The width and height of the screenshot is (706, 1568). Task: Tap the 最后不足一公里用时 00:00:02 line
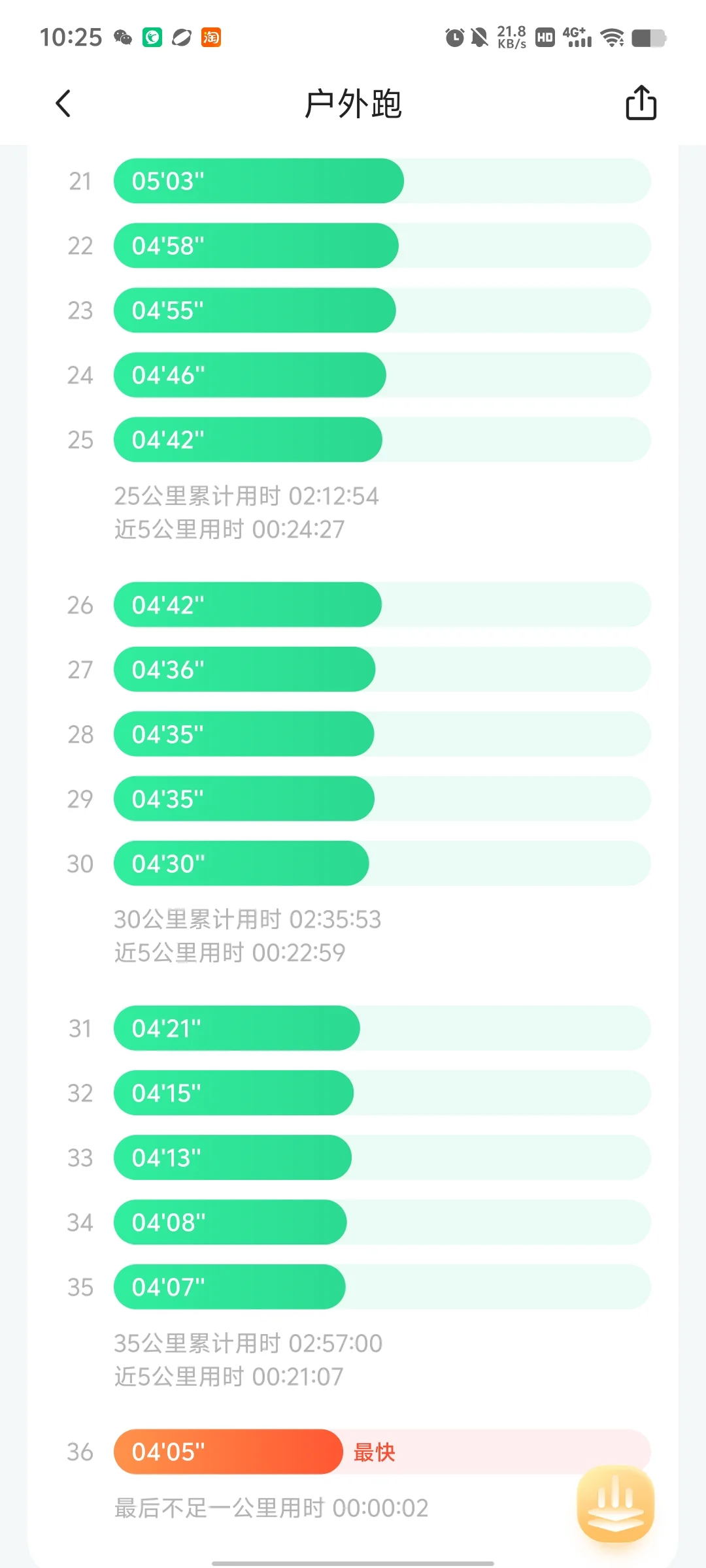(x=271, y=1508)
